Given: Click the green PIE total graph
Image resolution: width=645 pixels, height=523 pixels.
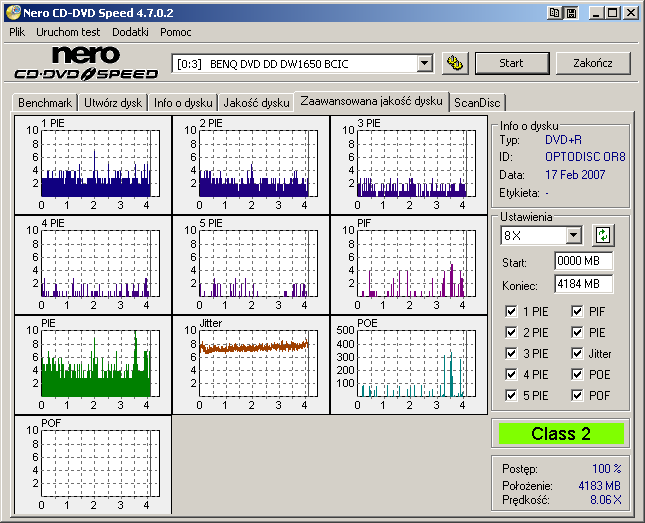Looking at the screenshot, I should (x=93, y=365).
